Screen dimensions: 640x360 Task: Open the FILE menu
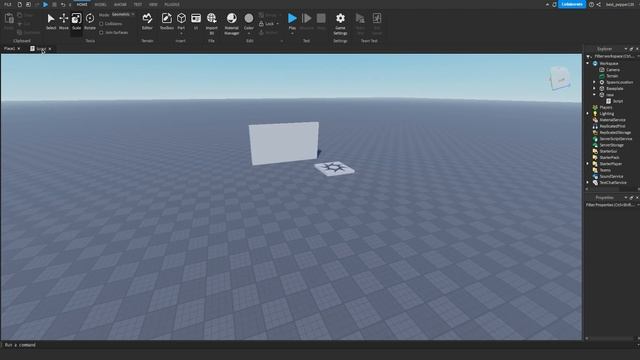[x=7, y=4]
